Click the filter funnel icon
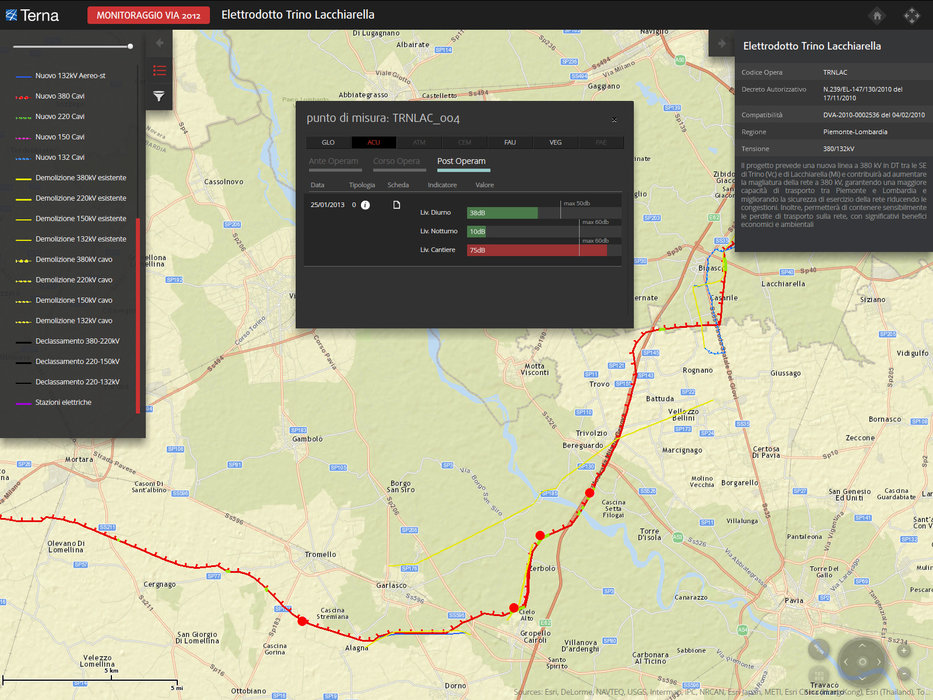The height and width of the screenshot is (700, 933). pyautogui.click(x=159, y=96)
